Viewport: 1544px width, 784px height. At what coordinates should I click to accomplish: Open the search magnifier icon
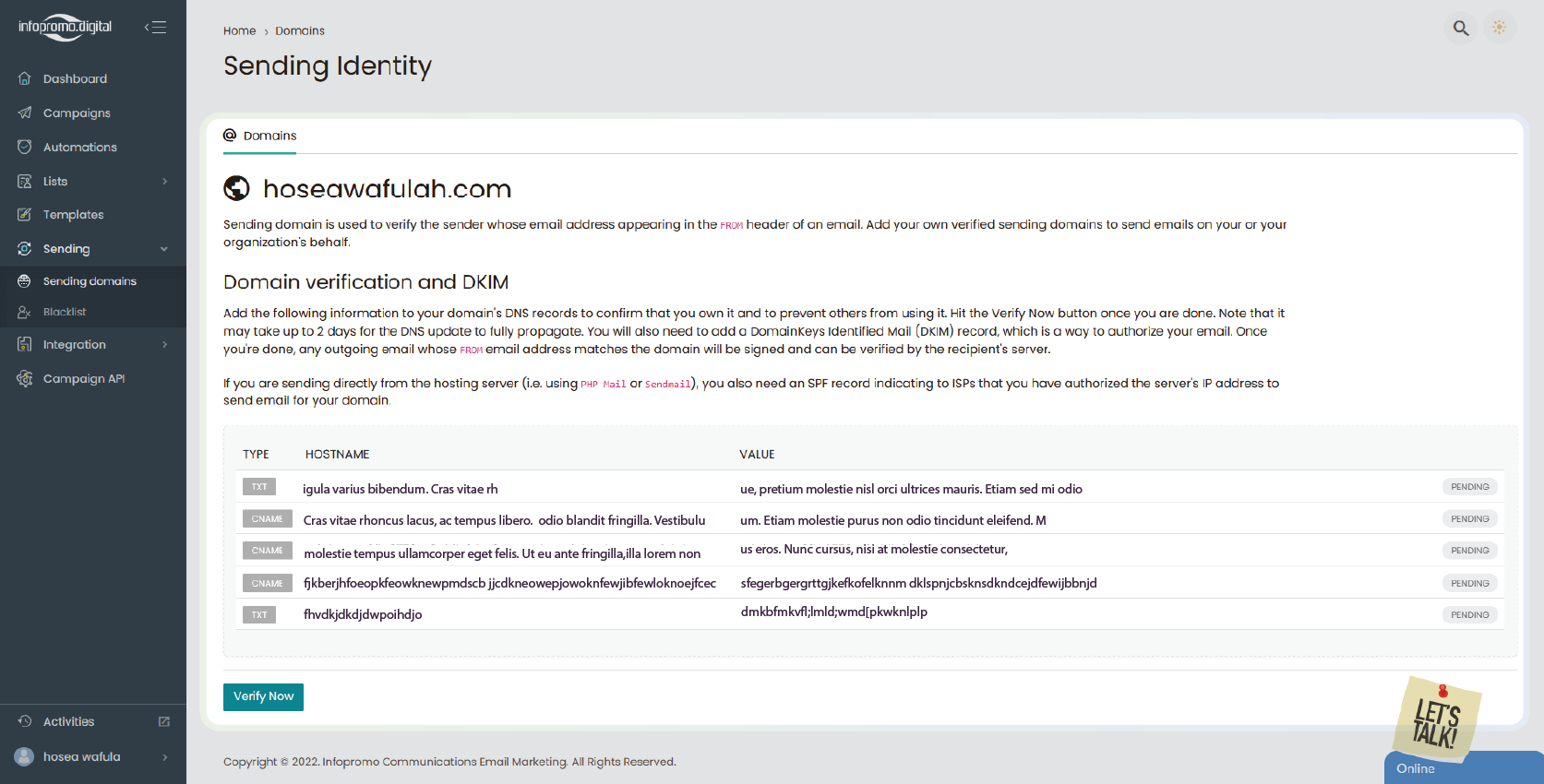1461,28
